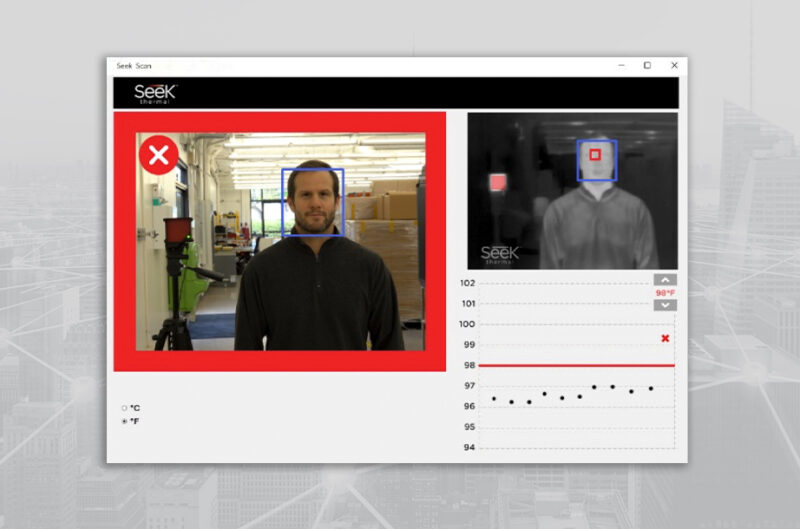Raise alarm threshold with up chevron button
800x529 pixels.
point(665,280)
